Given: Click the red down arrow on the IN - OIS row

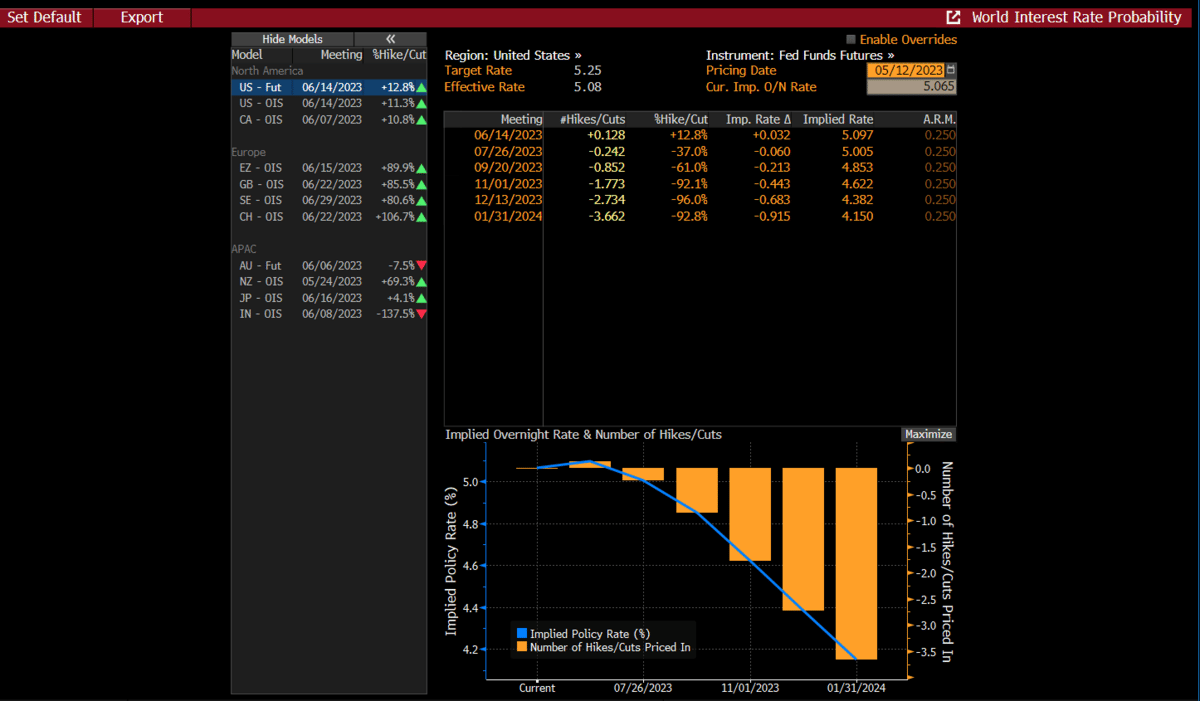Looking at the screenshot, I should pos(421,314).
